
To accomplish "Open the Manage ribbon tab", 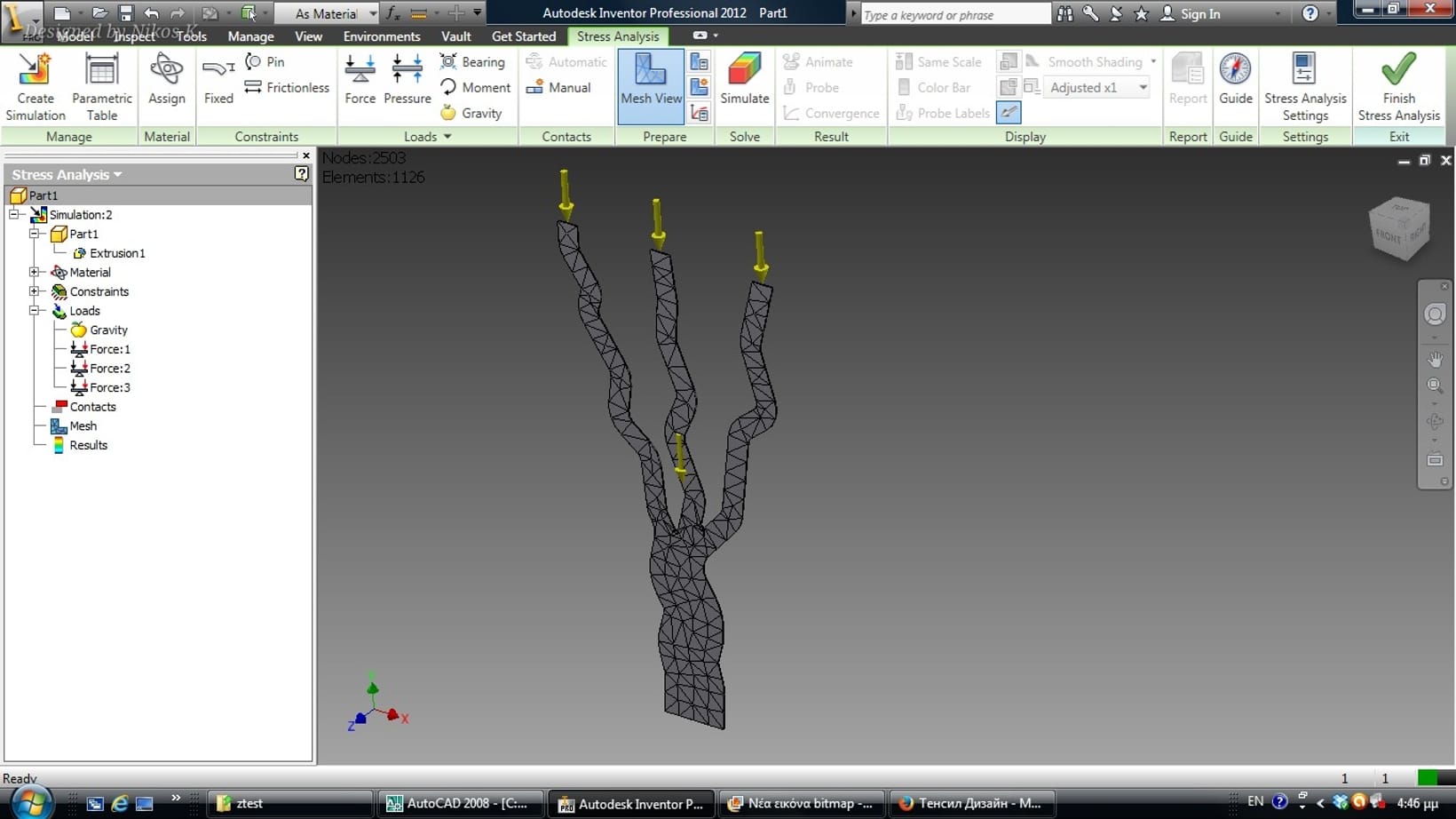I will point(250,36).
